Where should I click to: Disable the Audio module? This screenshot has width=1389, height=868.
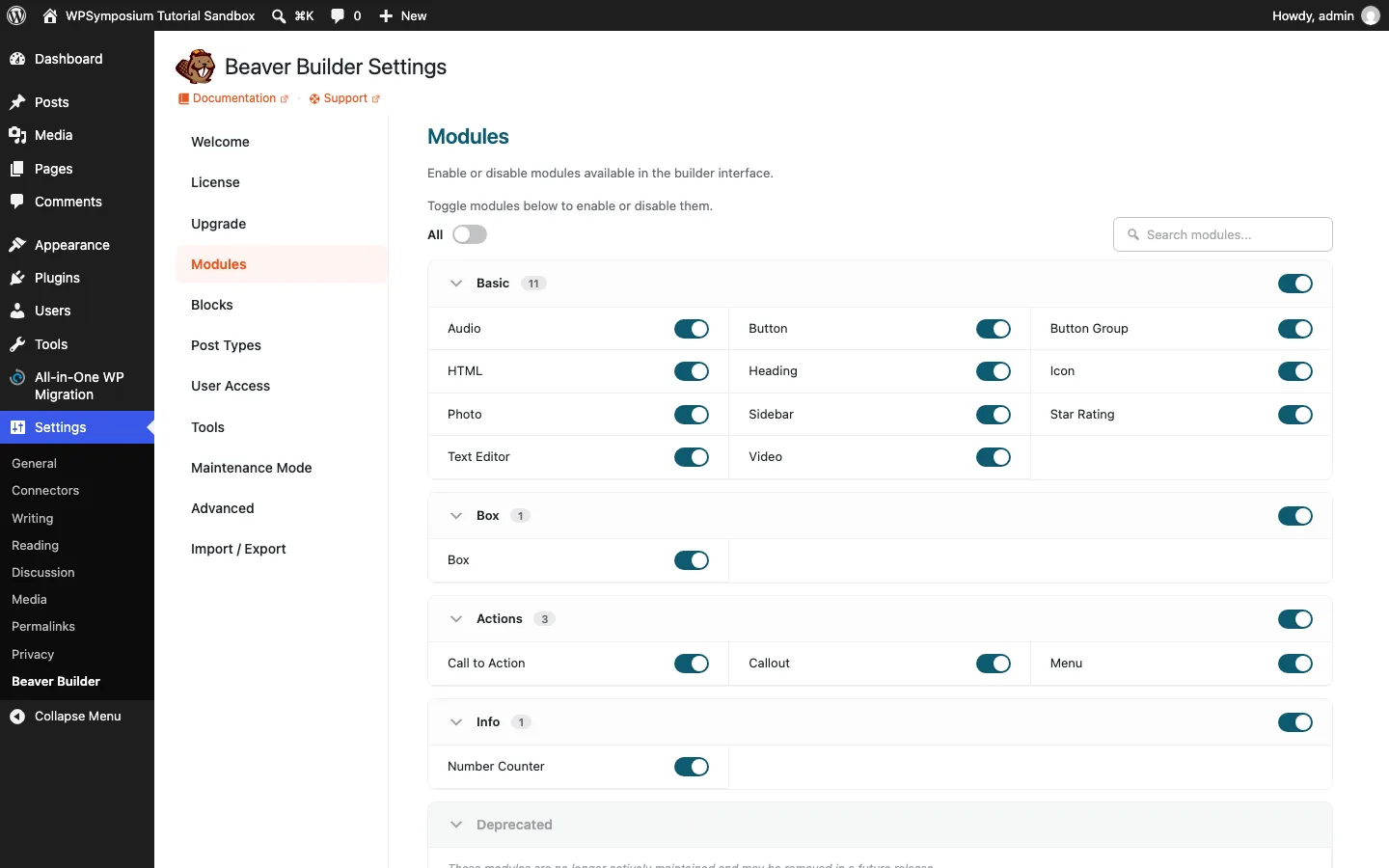click(x=692, y=329)
